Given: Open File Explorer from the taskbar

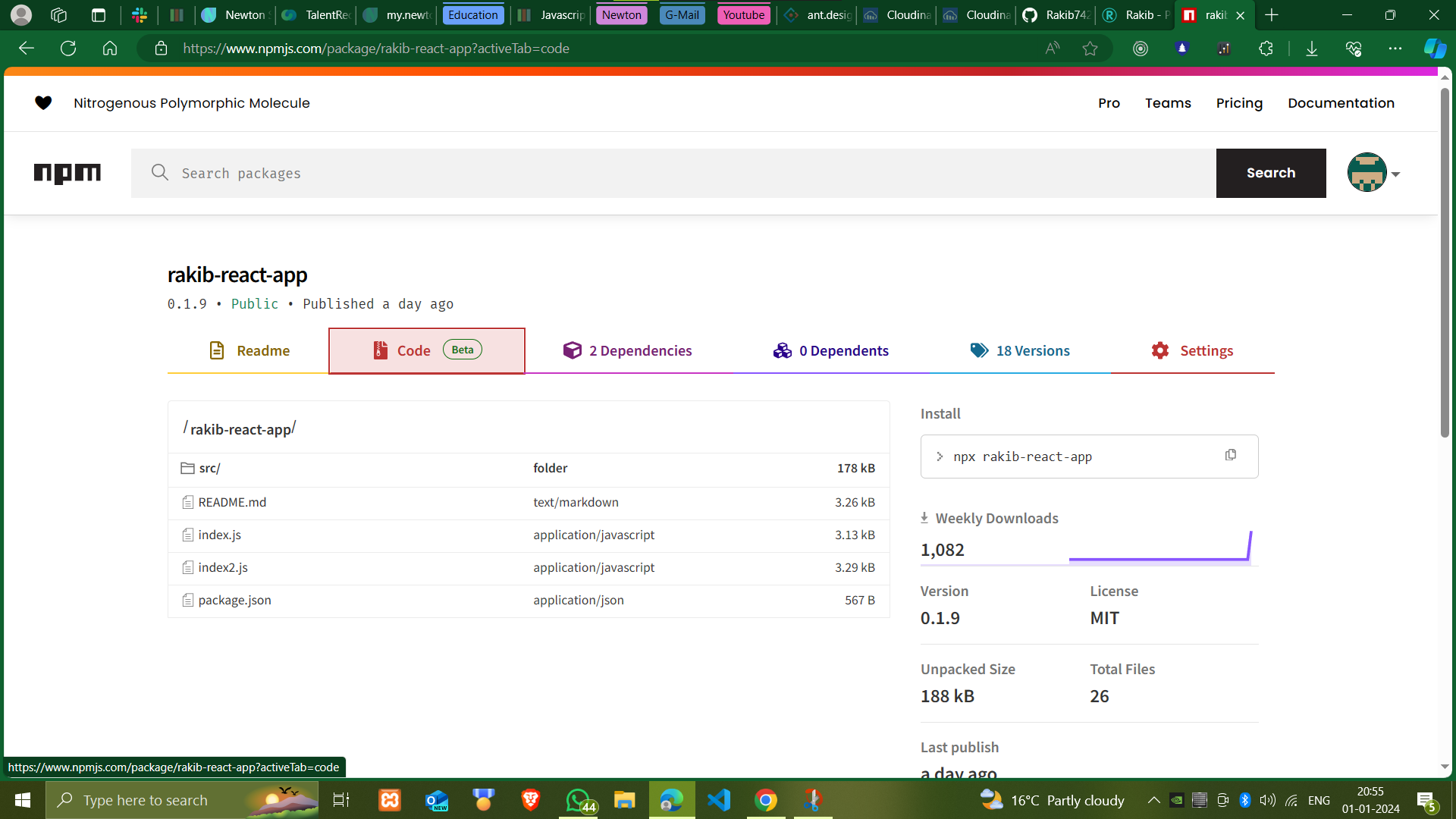Looking at the screenshot, I should (x=624, y=800).
